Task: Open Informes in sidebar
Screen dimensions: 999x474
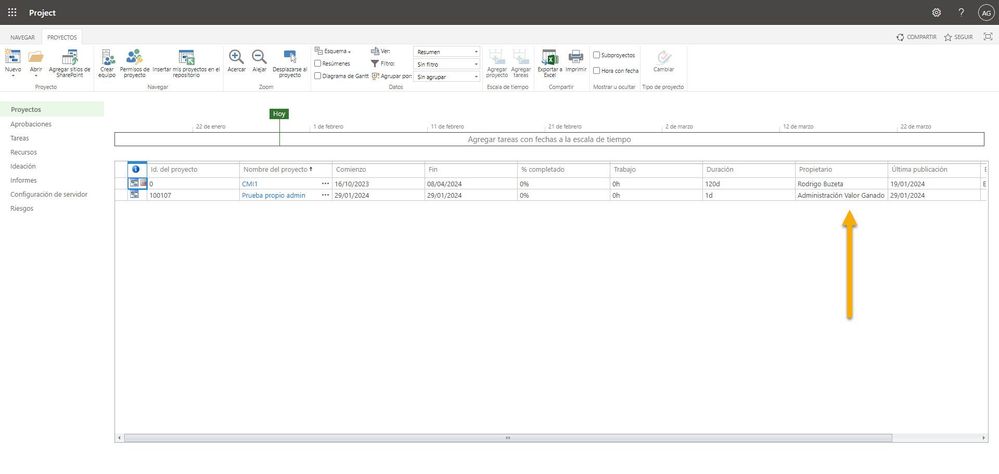Action: (x=24, y=180)
